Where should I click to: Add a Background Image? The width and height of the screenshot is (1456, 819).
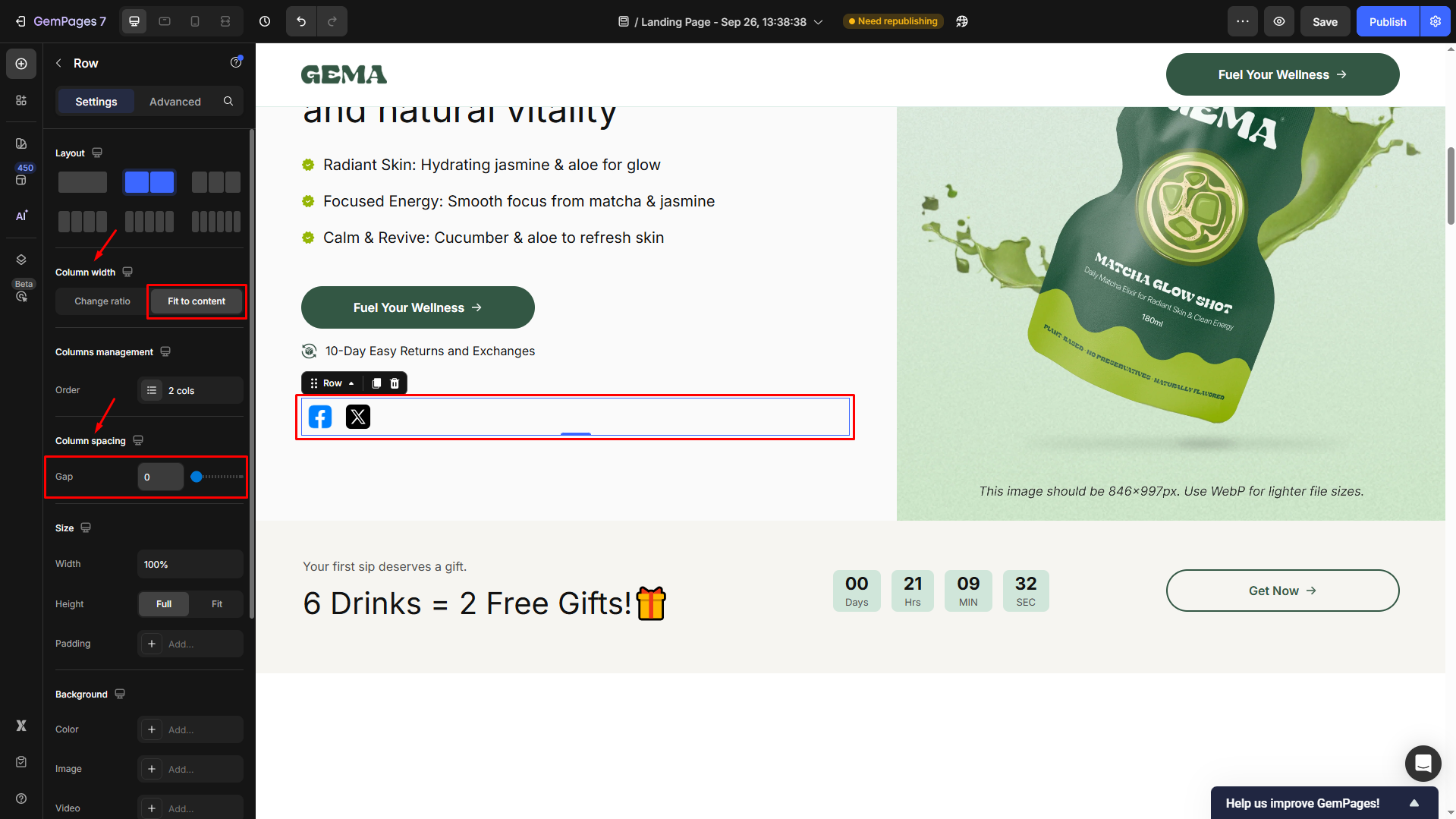[x=190, y=769]
